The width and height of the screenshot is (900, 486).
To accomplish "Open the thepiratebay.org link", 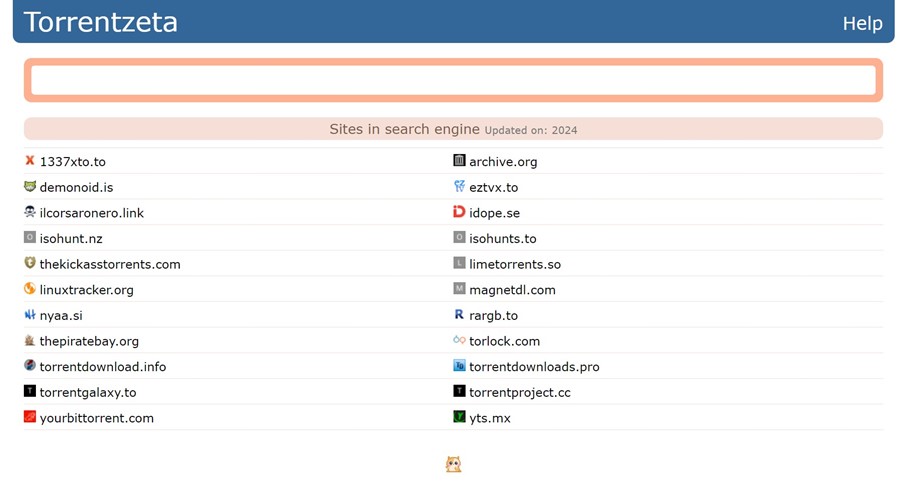I will (x=89, y=341).
